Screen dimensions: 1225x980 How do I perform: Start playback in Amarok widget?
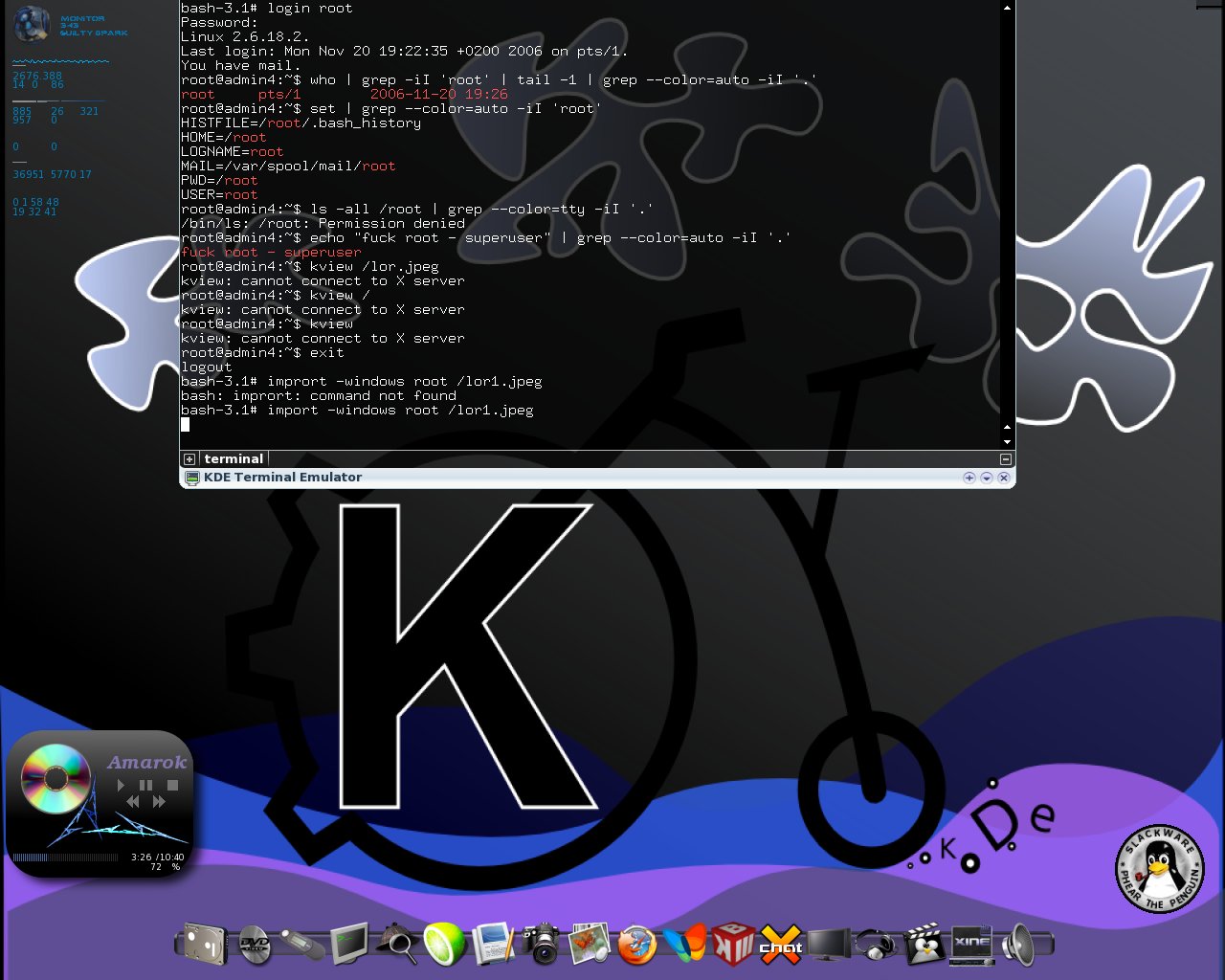click(x=121, y=785)
